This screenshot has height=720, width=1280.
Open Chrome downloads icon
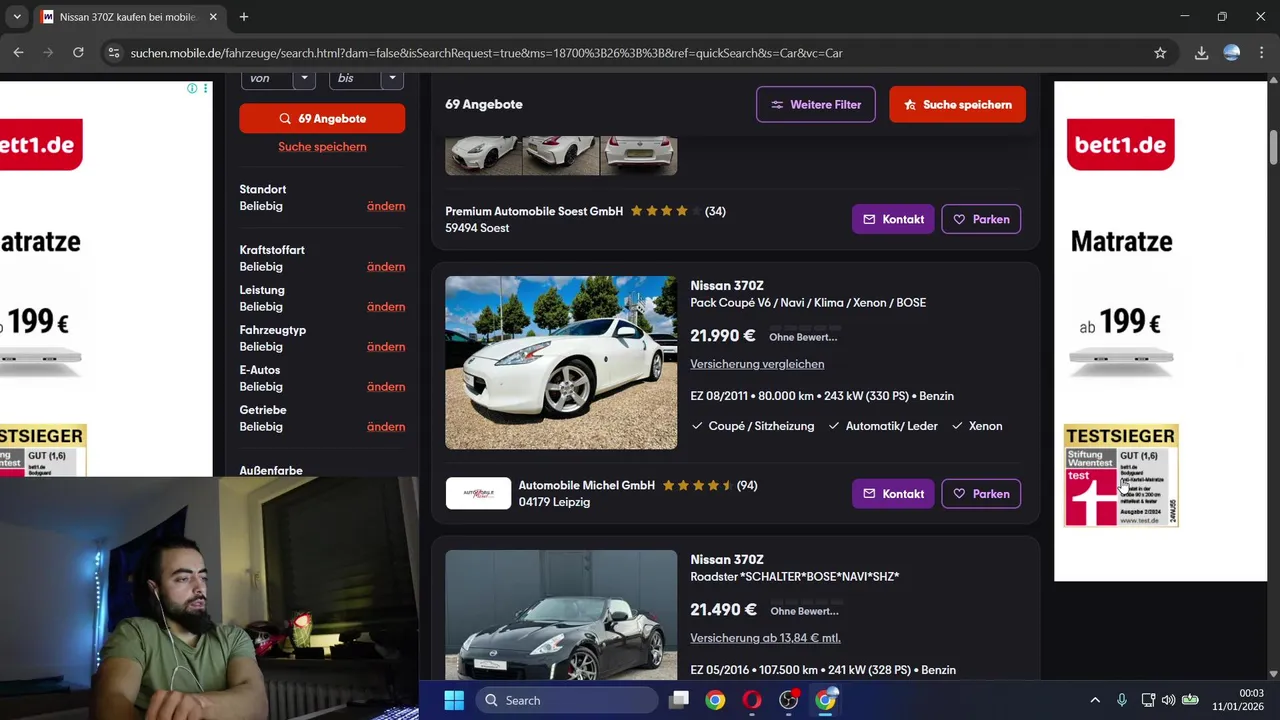click(1202, 53)
